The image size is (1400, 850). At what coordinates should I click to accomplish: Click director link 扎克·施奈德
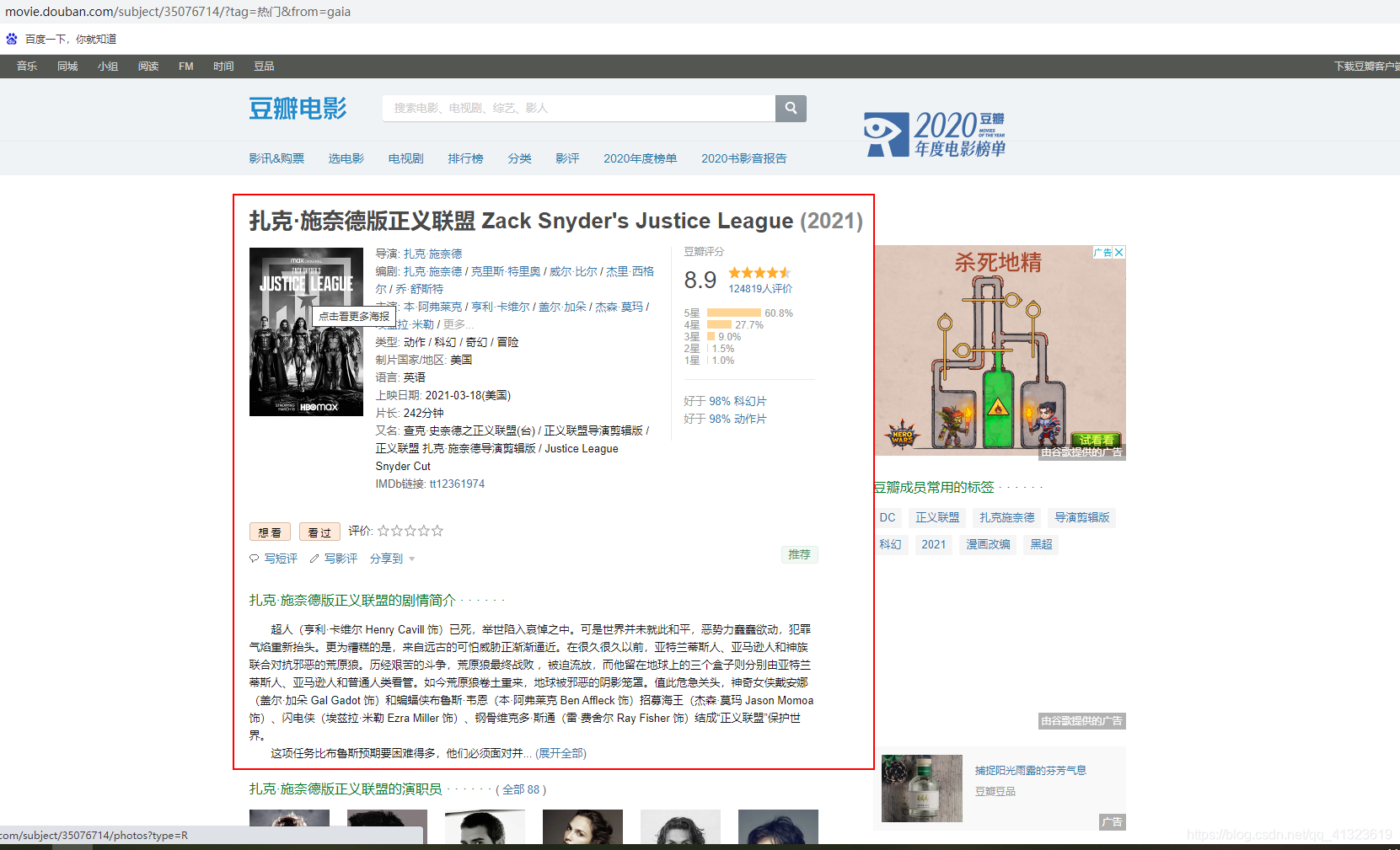pos(432,254)
